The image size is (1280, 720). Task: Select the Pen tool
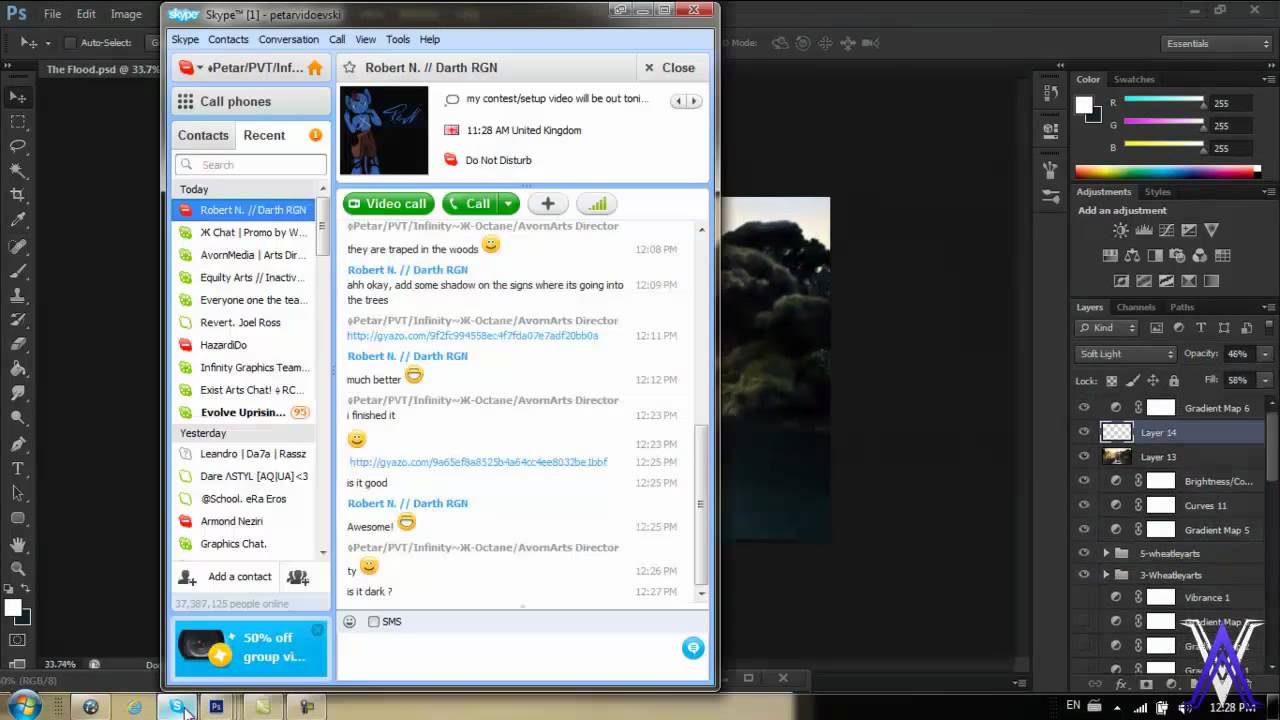(x=18, y=443)
